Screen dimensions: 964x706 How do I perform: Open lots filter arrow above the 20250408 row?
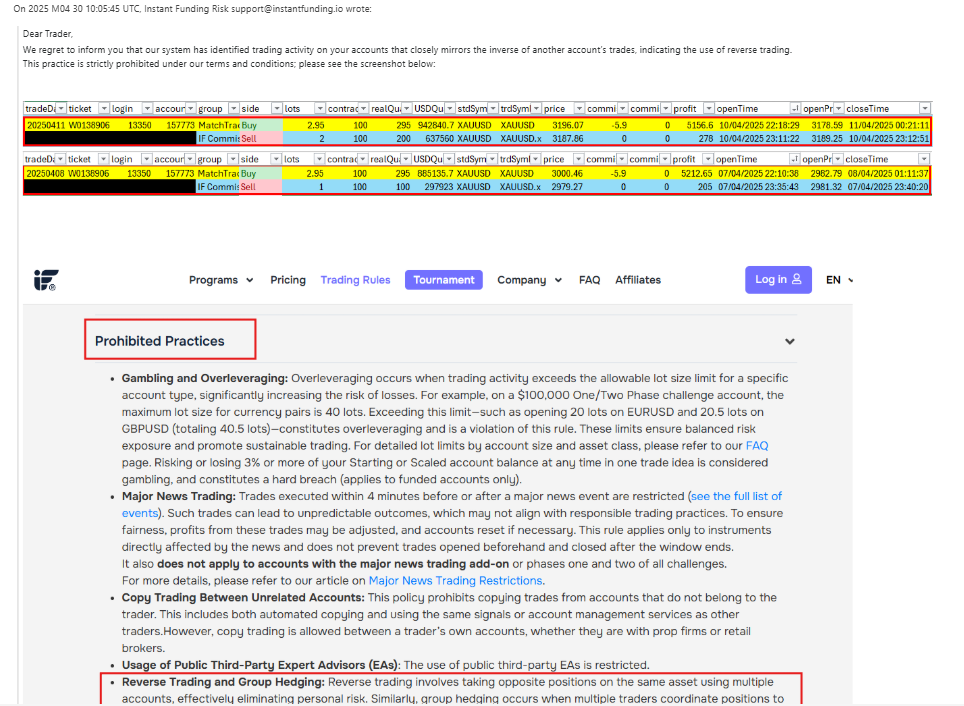[x=319, y=159]
